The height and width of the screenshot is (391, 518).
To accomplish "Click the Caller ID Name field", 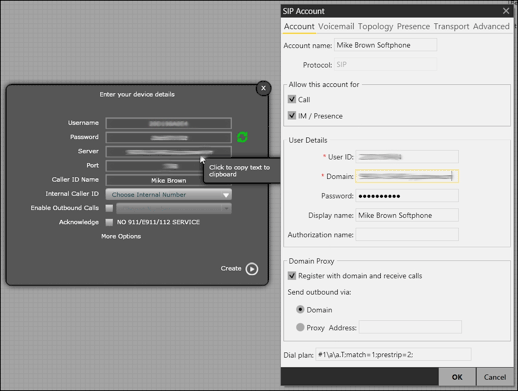I will pos(169,180).
